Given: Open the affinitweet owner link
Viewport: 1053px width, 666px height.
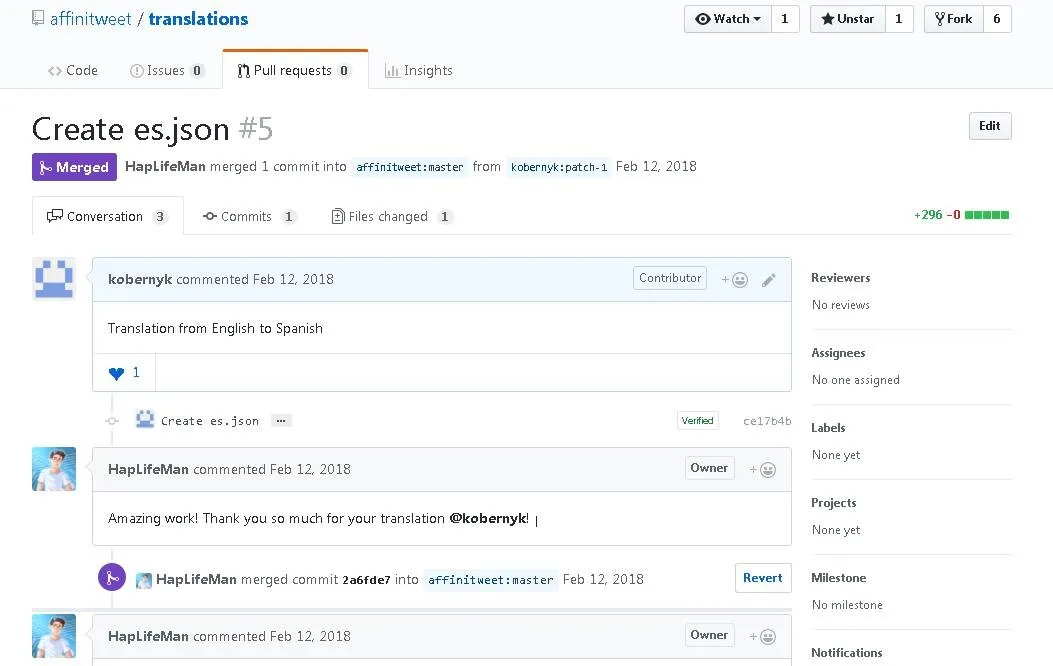Looking at the screenshot, I should point(91,19).
